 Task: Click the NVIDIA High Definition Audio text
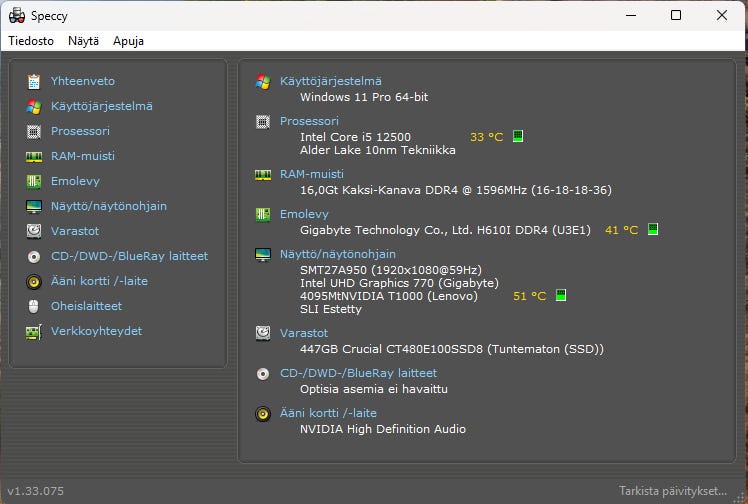383,429
